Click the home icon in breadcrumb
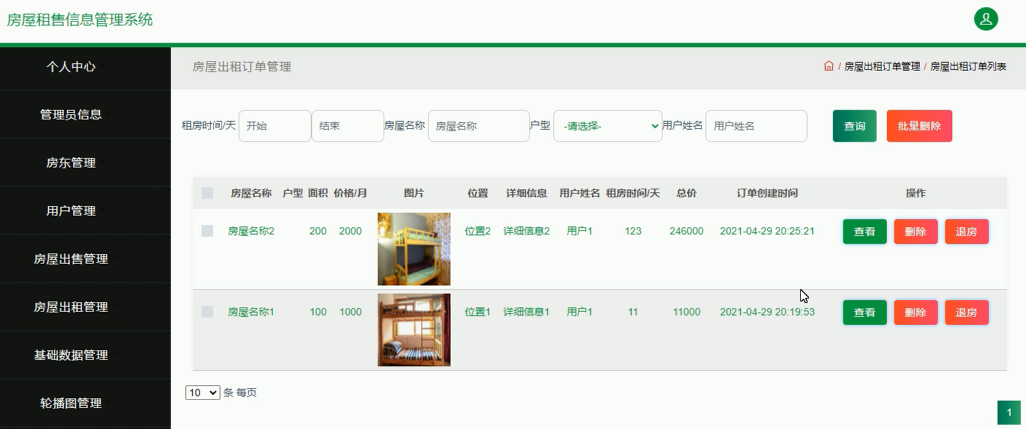 click(x=828, y=66)
